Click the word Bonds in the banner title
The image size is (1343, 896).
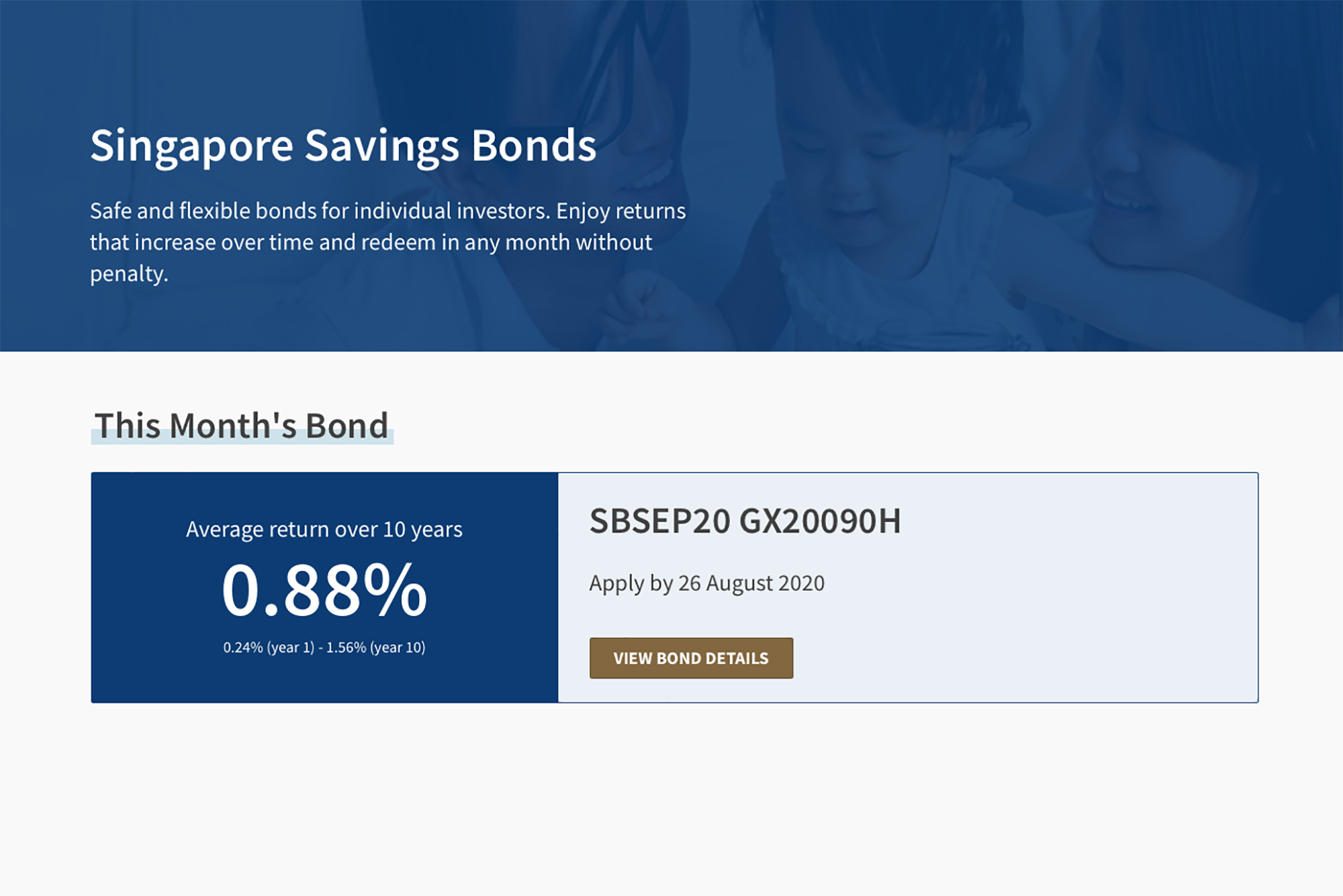533,146
